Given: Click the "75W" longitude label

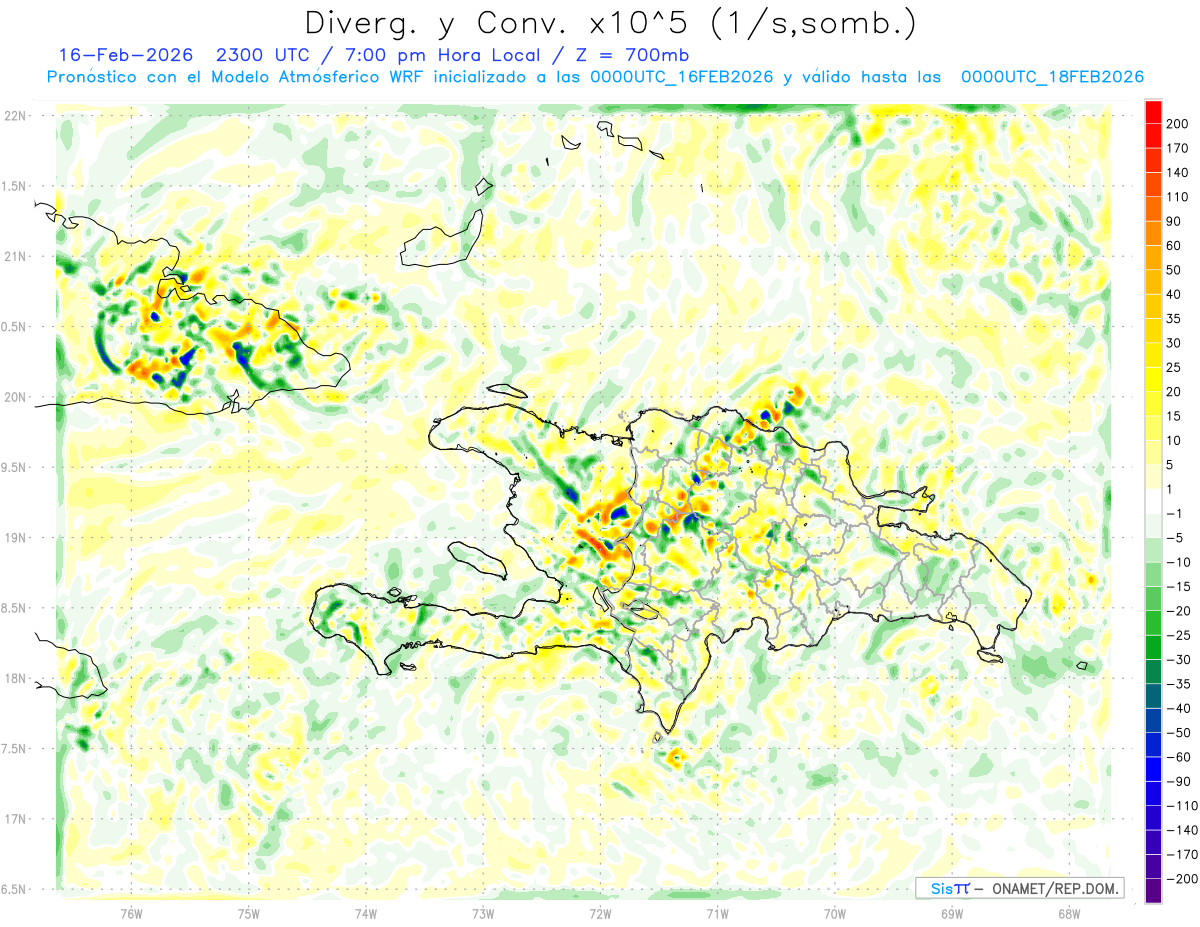Looking at the screenshot, I should (x=249, y=913).
